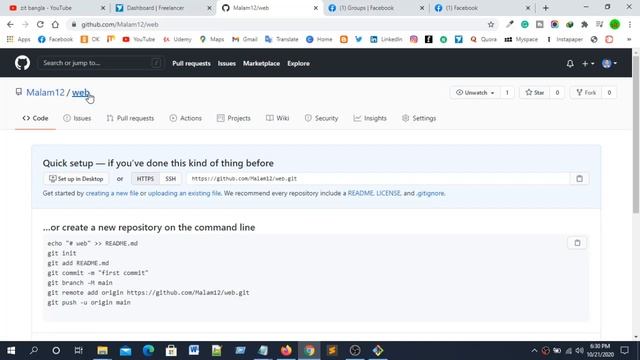Open the Twitter bookmark icon
The width and height of the screenshot is (640, 360).
[358, 39]
